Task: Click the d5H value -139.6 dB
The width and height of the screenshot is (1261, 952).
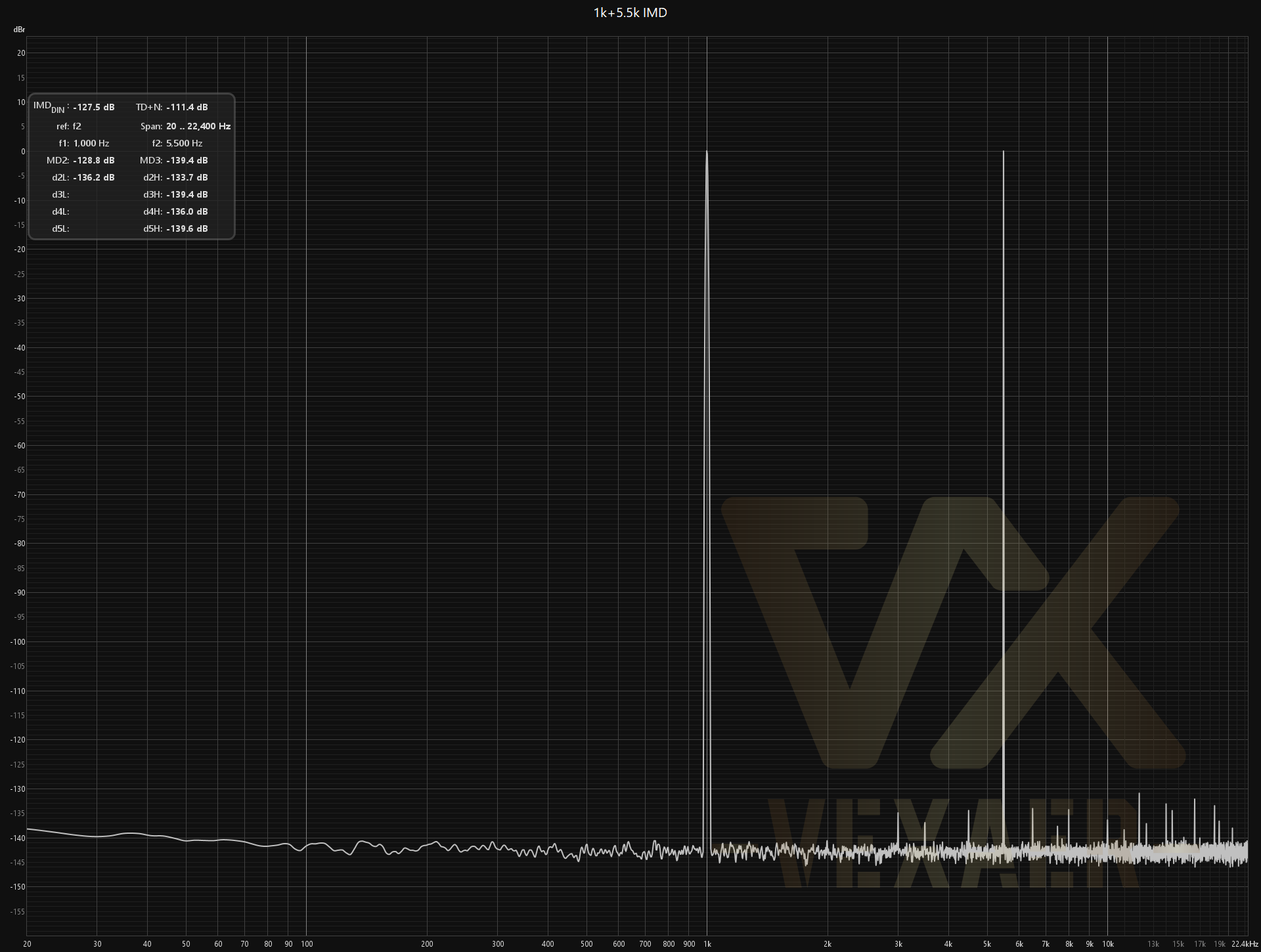Action: 187,228
